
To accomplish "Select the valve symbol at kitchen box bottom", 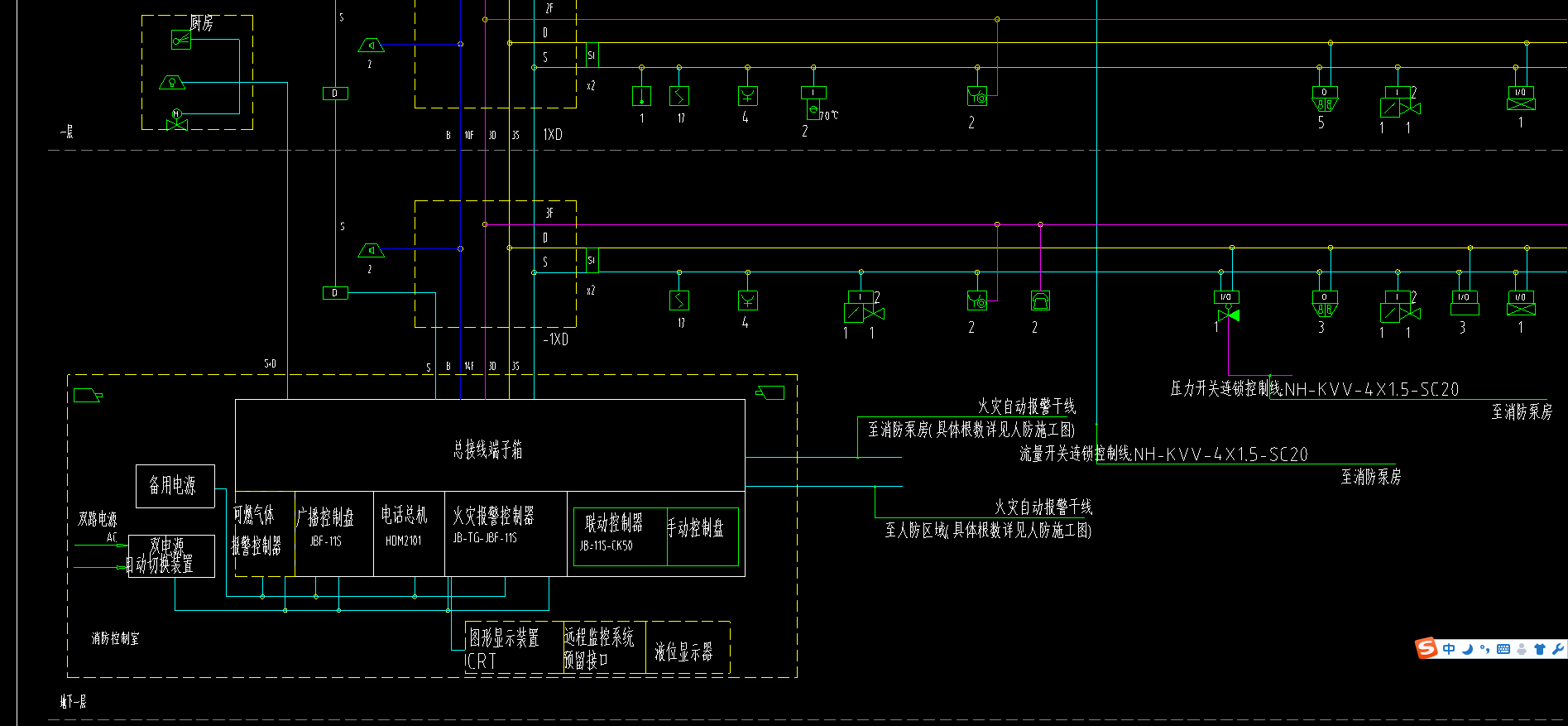I will 177,120.
